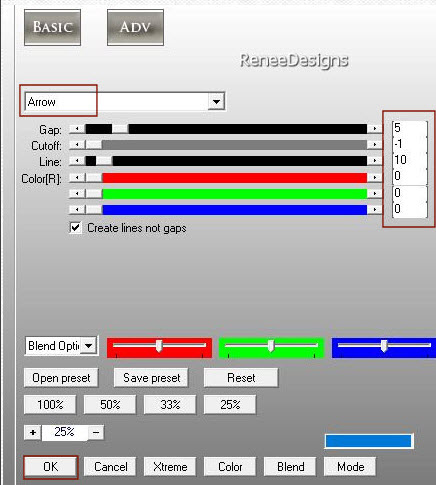The image size is (436, 485).
Task: Switch to the Adv tab
Action: tap(135, 27)
